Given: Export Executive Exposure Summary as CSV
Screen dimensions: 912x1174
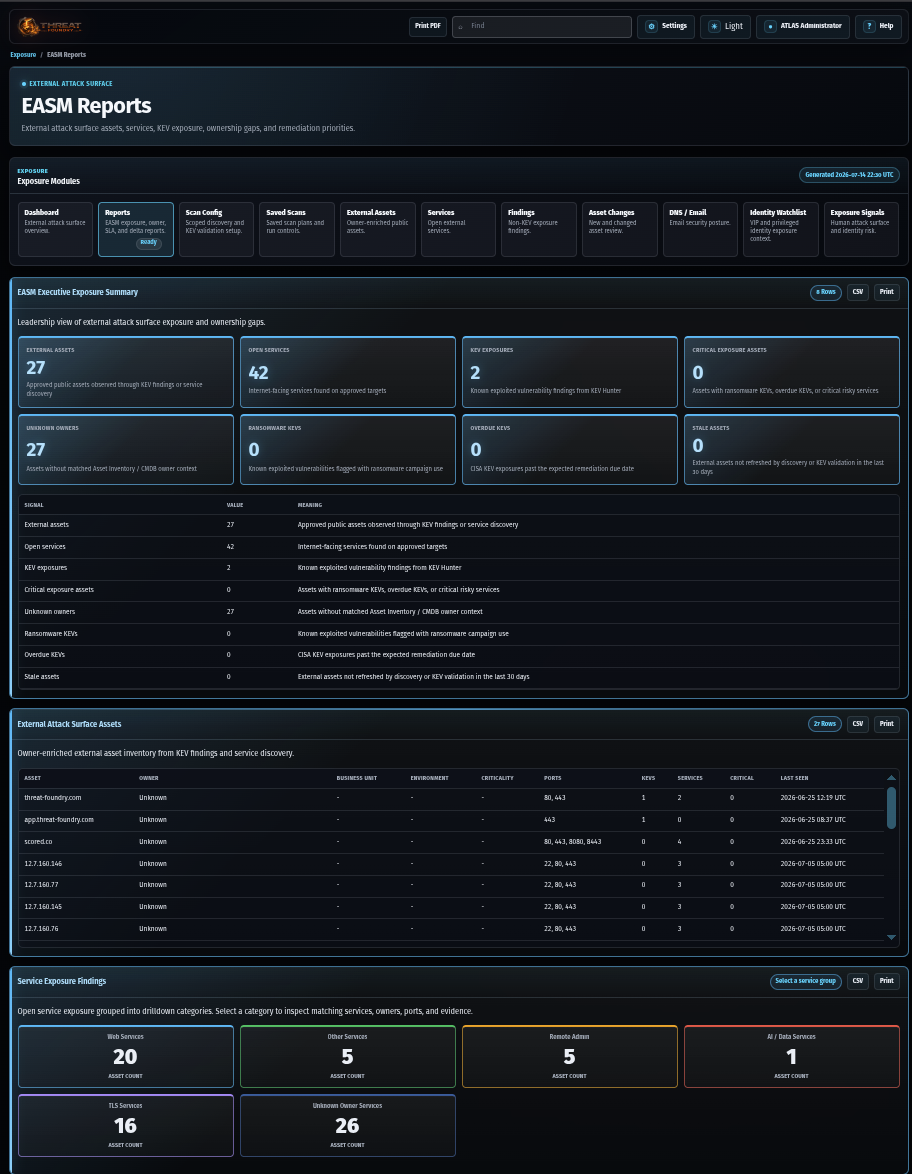Looking at the screenshot, I should (x=857, y=292).
